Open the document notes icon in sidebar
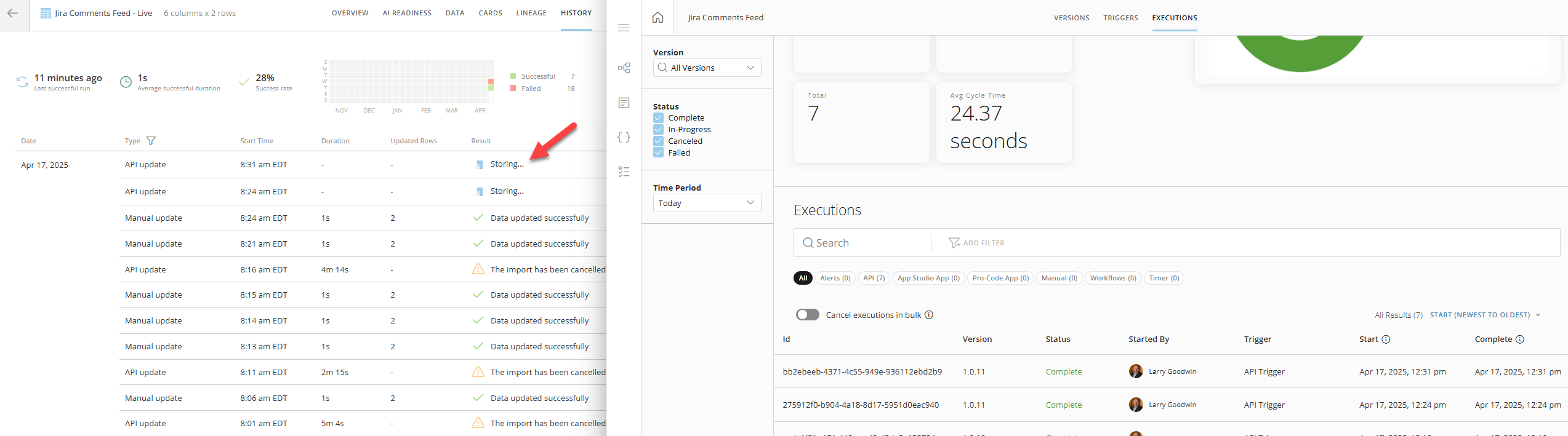The width and height of the screenshot is (1568, 436). 624,103
